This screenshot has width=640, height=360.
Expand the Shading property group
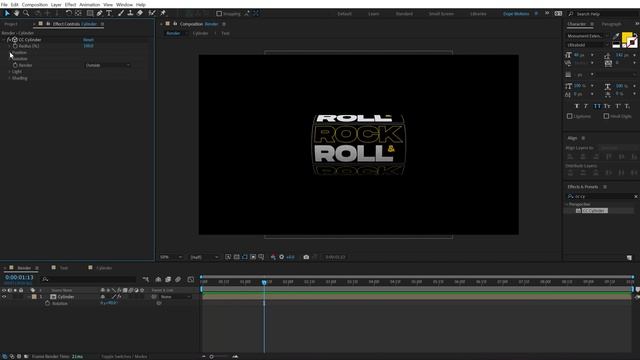(x=9, y=78)
